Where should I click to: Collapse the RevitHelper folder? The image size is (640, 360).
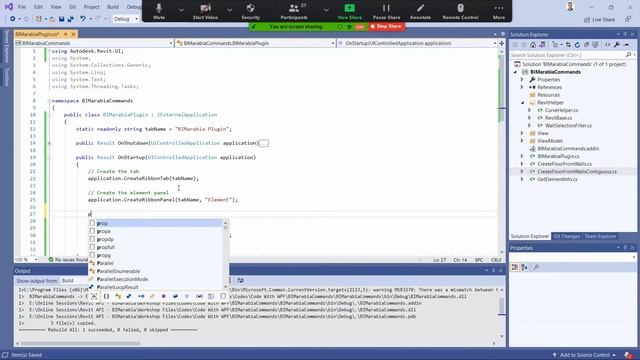coord(522,103)
